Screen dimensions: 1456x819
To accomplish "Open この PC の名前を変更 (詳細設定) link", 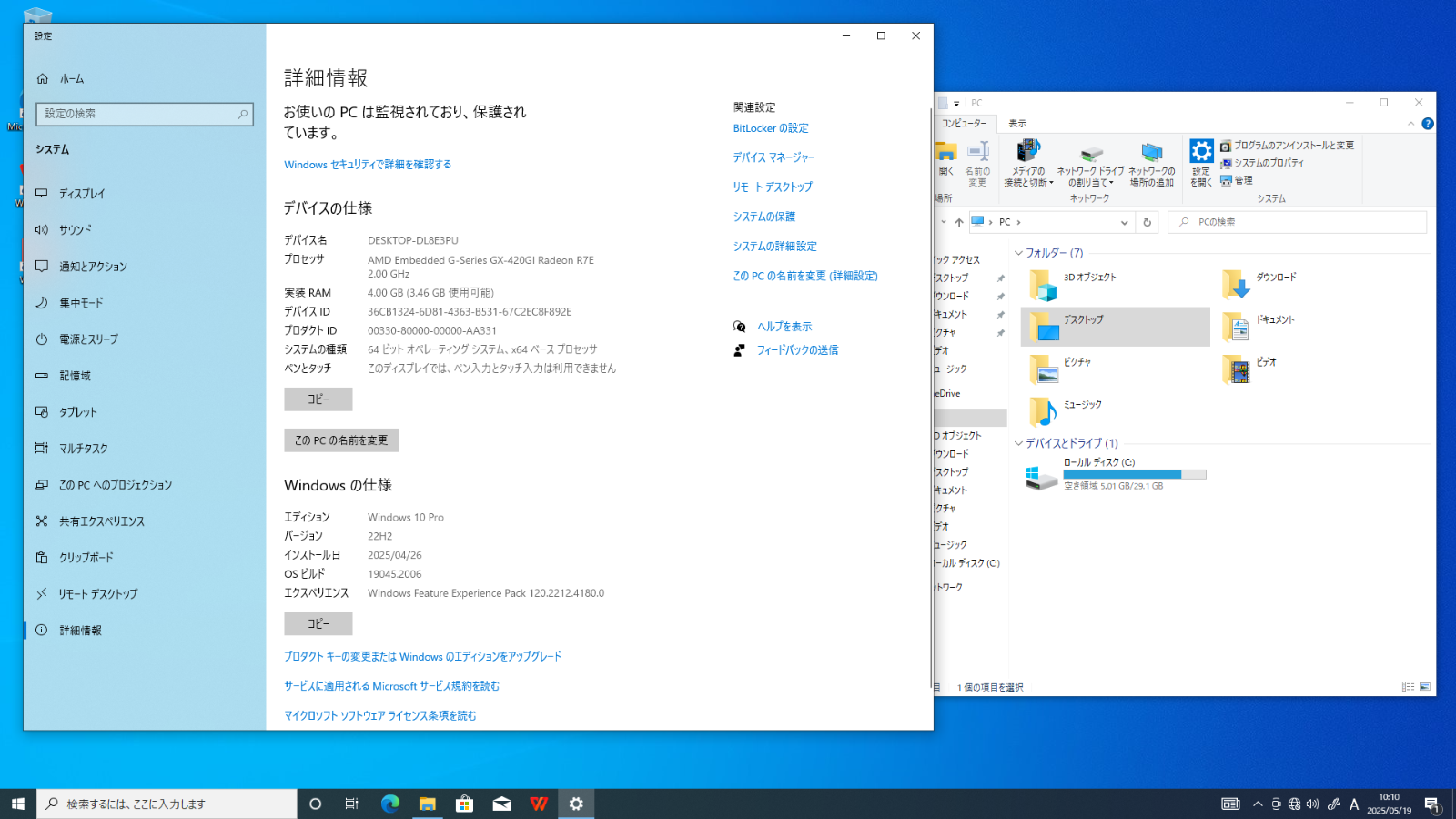I will pos(805,276).
